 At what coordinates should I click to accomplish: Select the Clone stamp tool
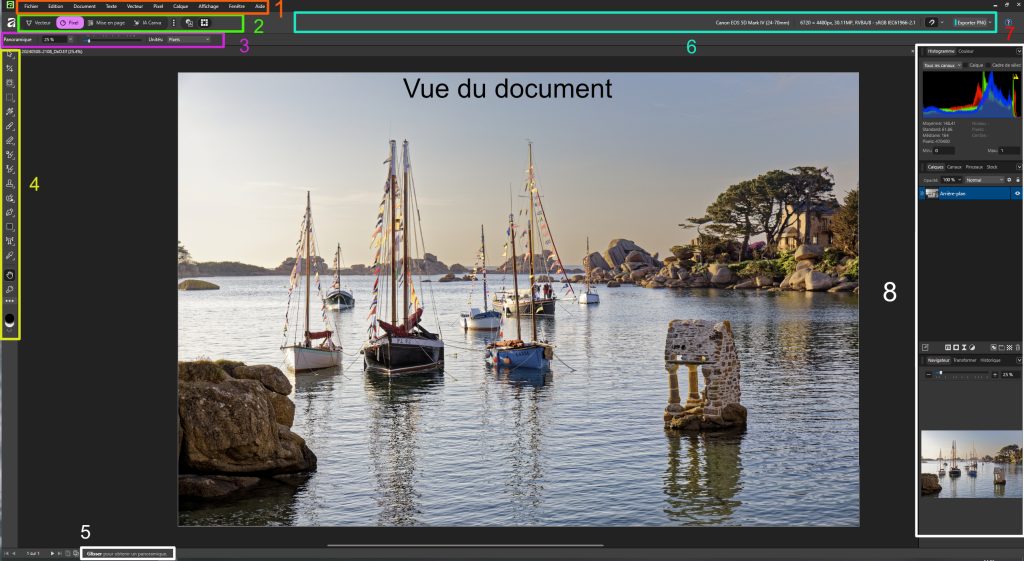(x=10, y=184)
